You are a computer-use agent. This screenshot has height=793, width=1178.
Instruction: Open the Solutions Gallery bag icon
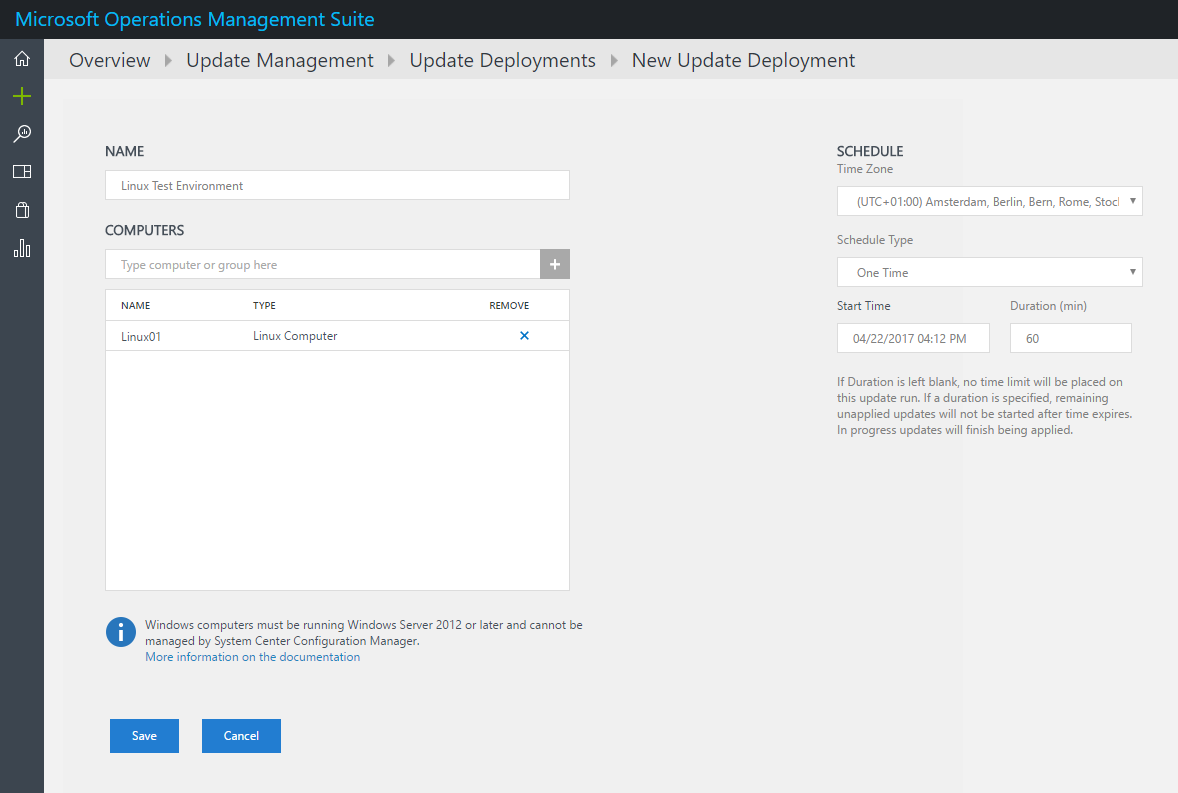click(22, 210)
